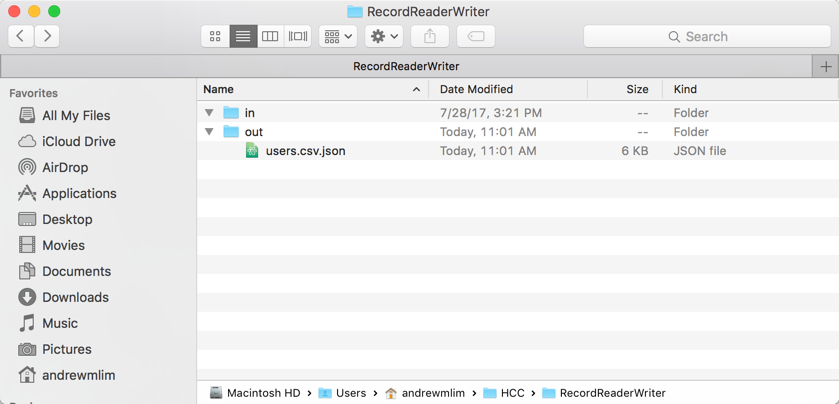The height and width of the screenshot is (404, 839).
Task: Open the Action gear menu
Action: point(384,36)
